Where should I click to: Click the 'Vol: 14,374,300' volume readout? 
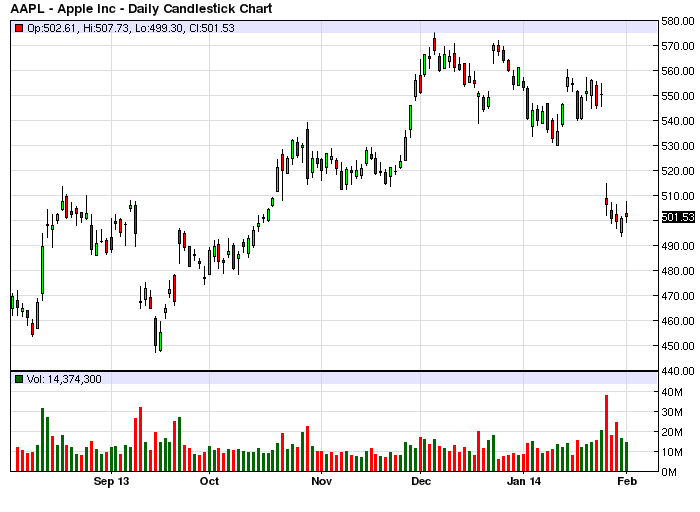(64, 379)
